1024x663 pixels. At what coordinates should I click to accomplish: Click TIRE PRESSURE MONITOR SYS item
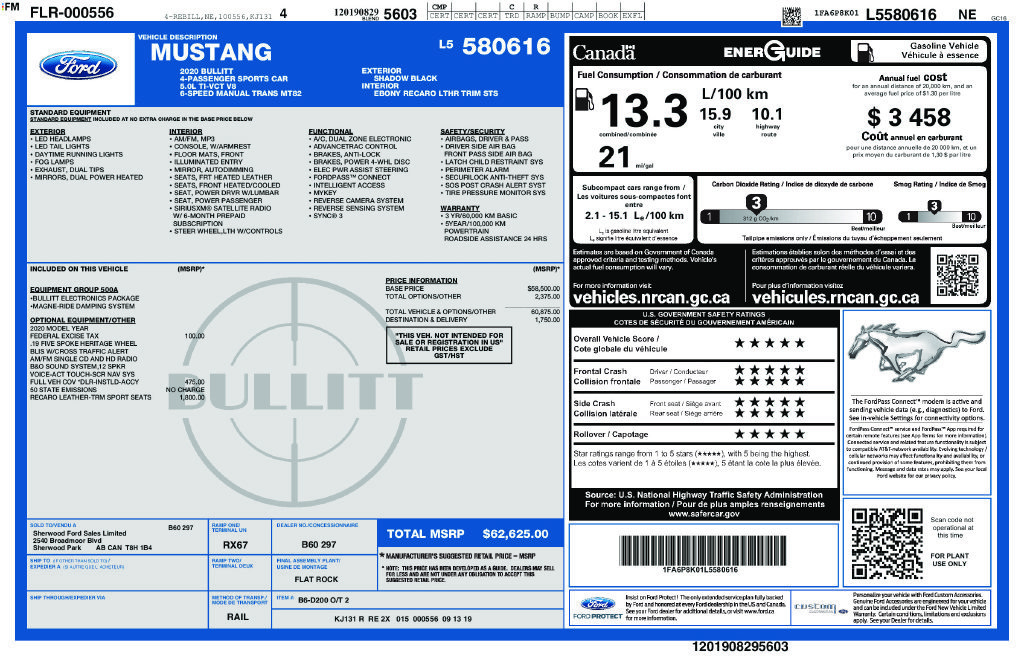(493, 193)
